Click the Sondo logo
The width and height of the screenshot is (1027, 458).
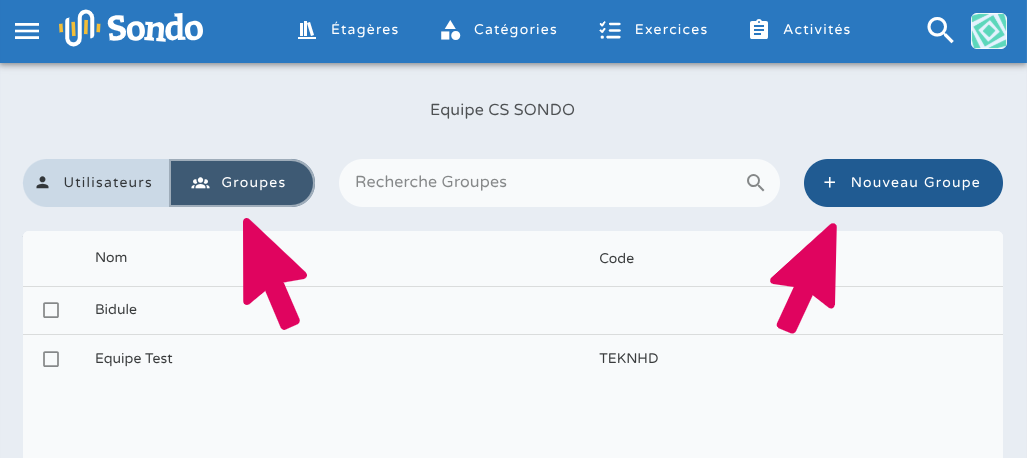pos(131,29)
